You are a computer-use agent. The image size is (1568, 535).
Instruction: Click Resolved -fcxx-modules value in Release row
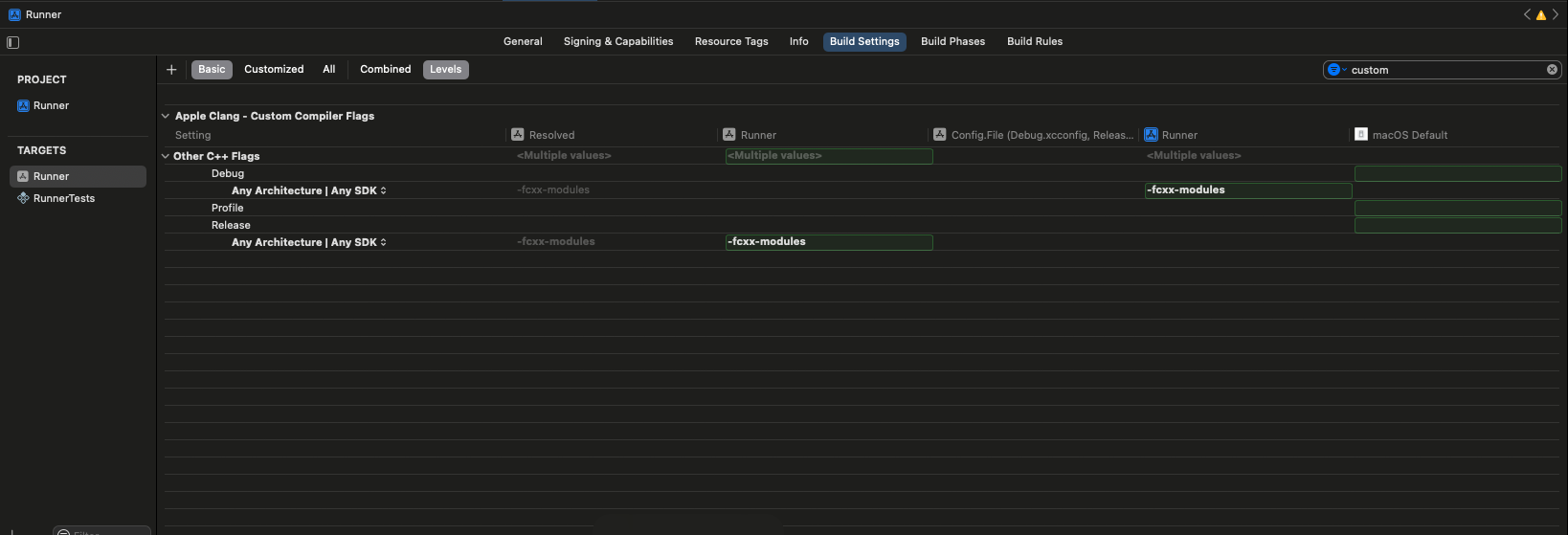pos(556,242)
